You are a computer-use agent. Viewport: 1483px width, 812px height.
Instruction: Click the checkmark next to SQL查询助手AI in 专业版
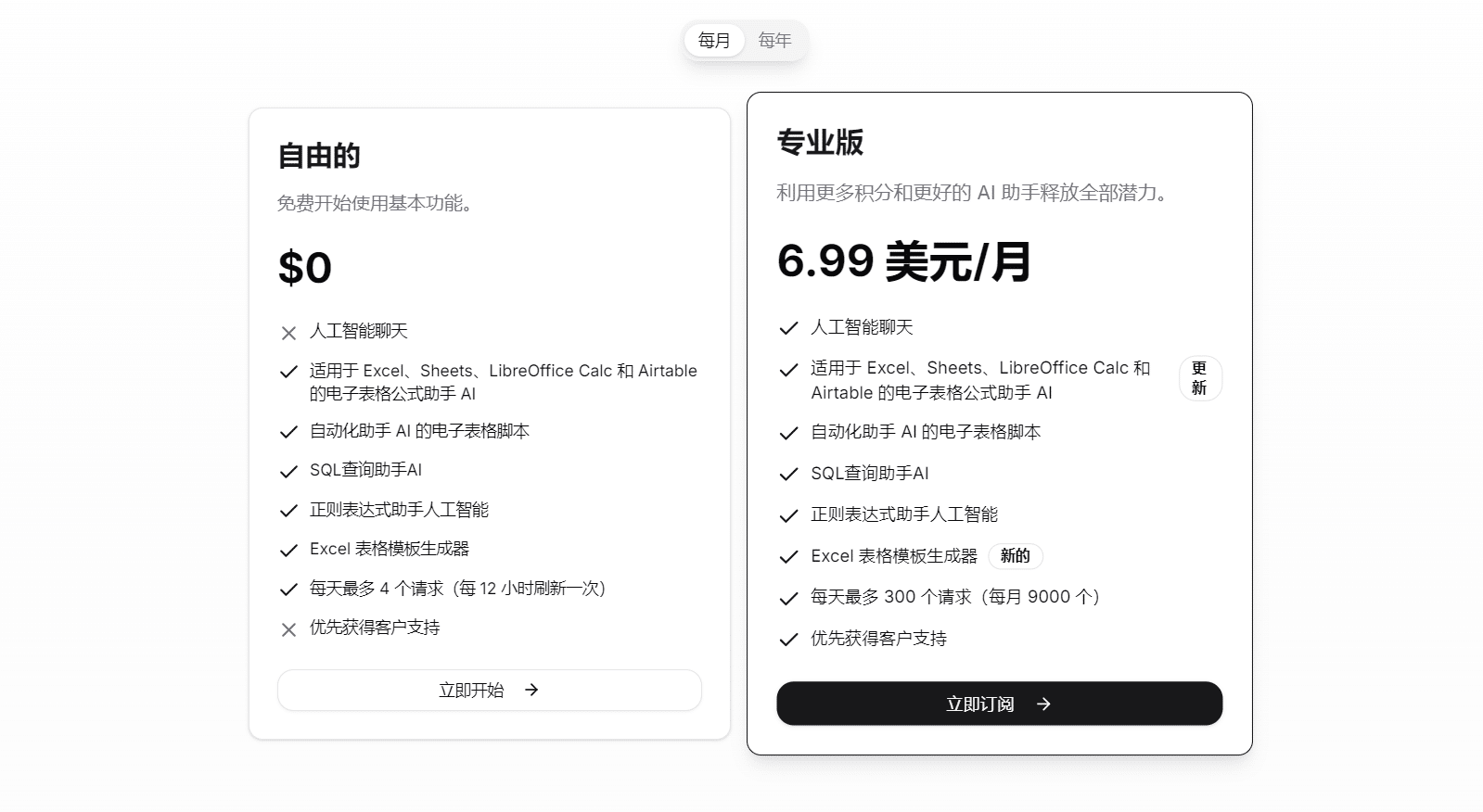(787, 473)
